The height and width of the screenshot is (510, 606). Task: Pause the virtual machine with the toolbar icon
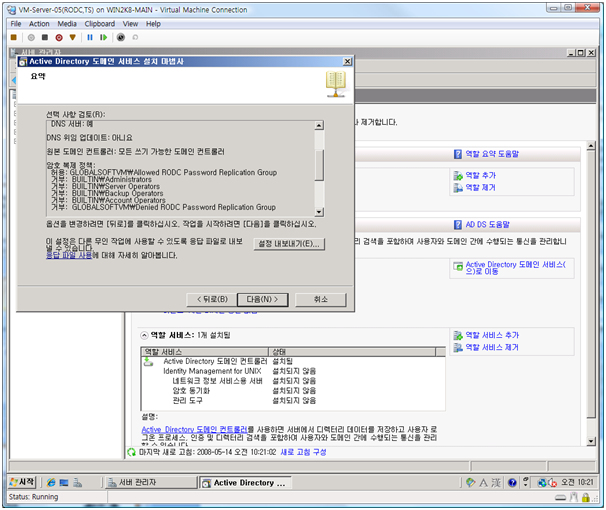click(x=90, y=37)
